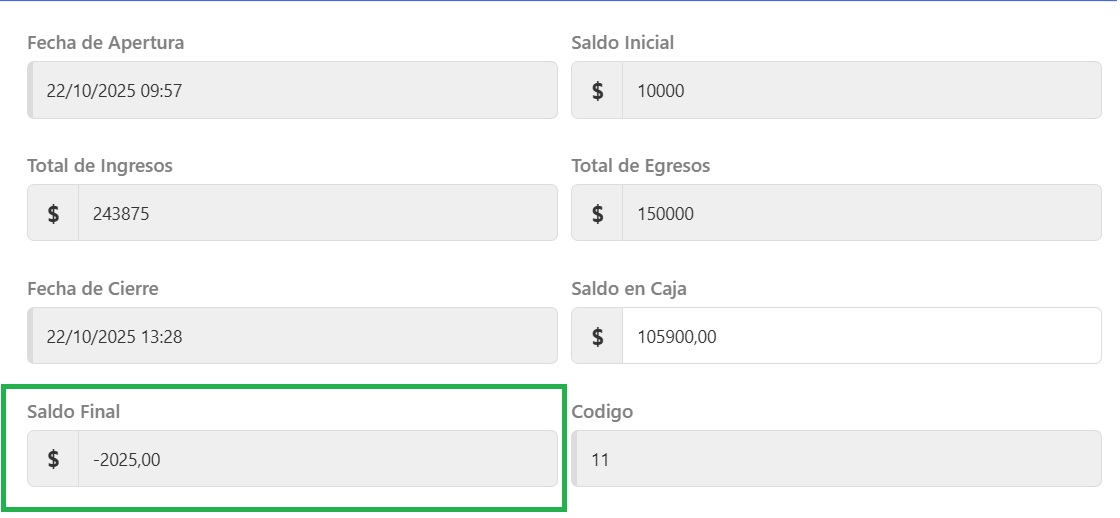The image size is (1120, 518).
Task: Click the dollar icon beside Saldo Inicial
Action: [597, 91]
